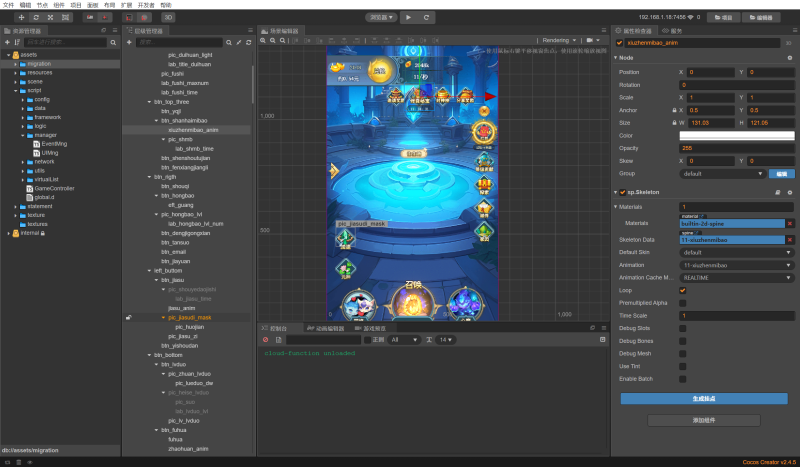Viewport: 800px width, 467px height.
Task: Open the console font size 14 dropdown
Action: (446, 340)
